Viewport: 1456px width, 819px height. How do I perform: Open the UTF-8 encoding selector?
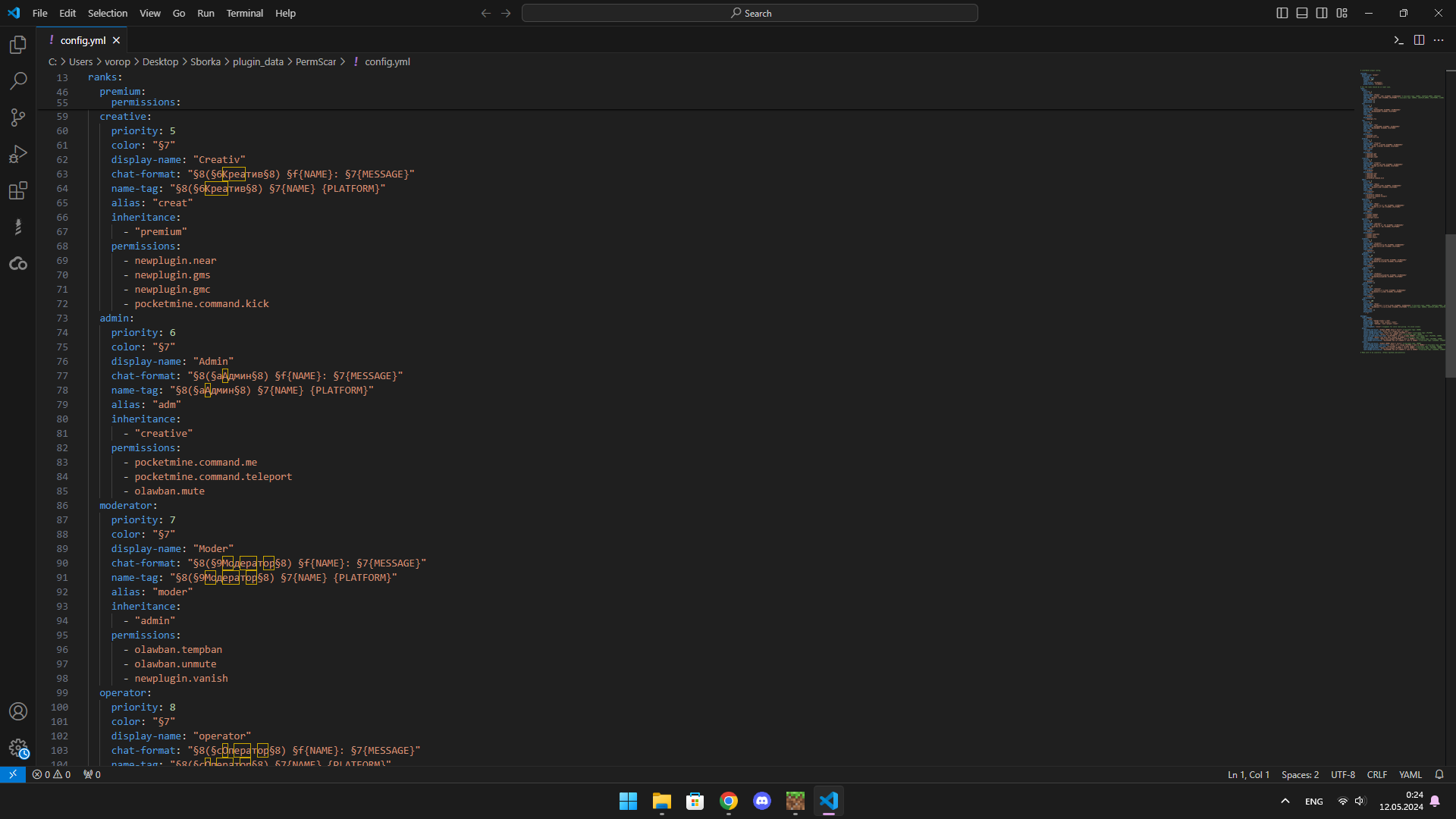(x=1342, y=774)
